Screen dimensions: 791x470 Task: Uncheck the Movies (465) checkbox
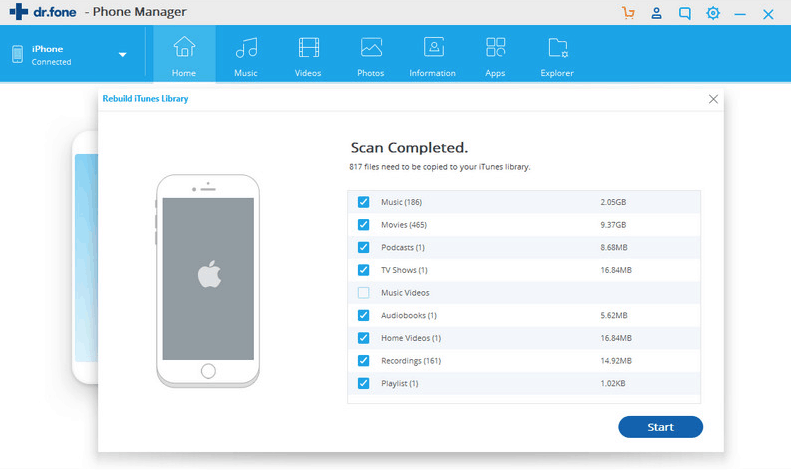pos(363,224)
